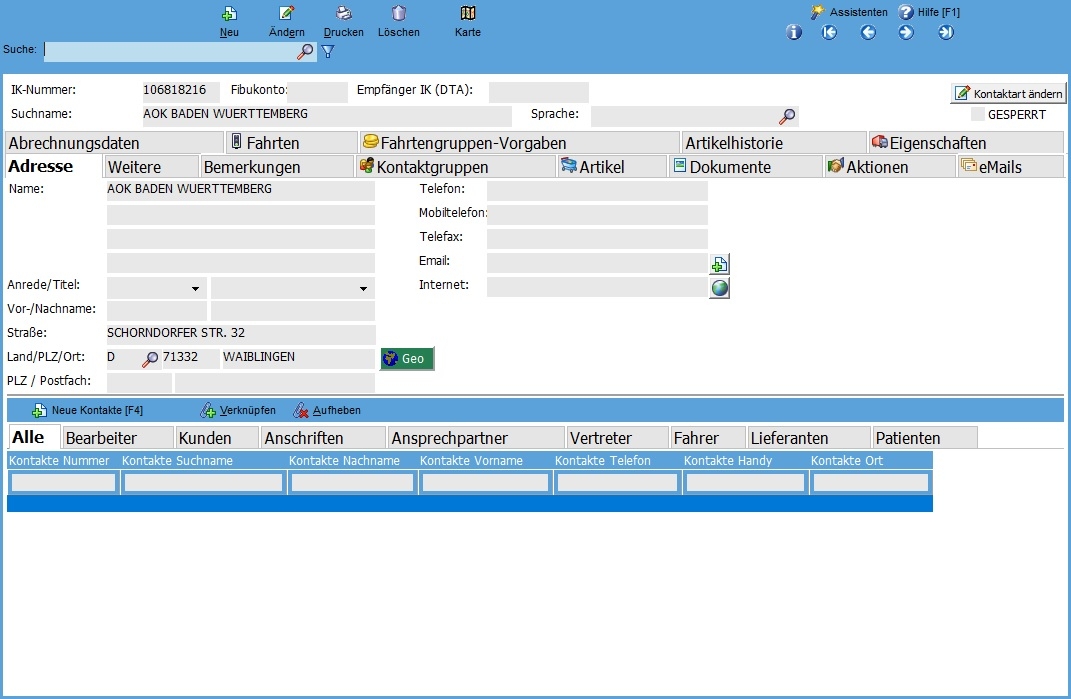Go to next record arrow

(906, 33)
